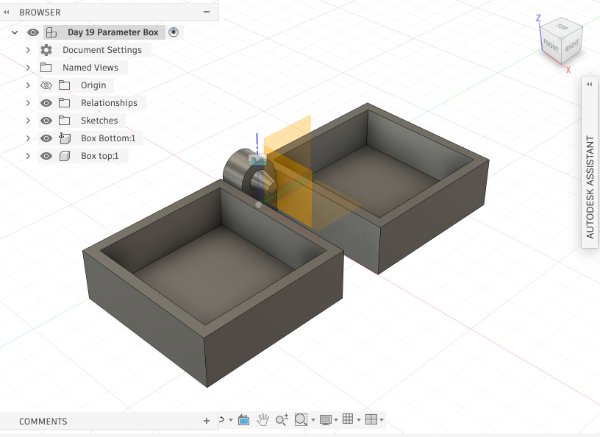The image size is (600, 437).
Task: Open Grid and Snaps settings icon
Action: (x=347, y=419)
